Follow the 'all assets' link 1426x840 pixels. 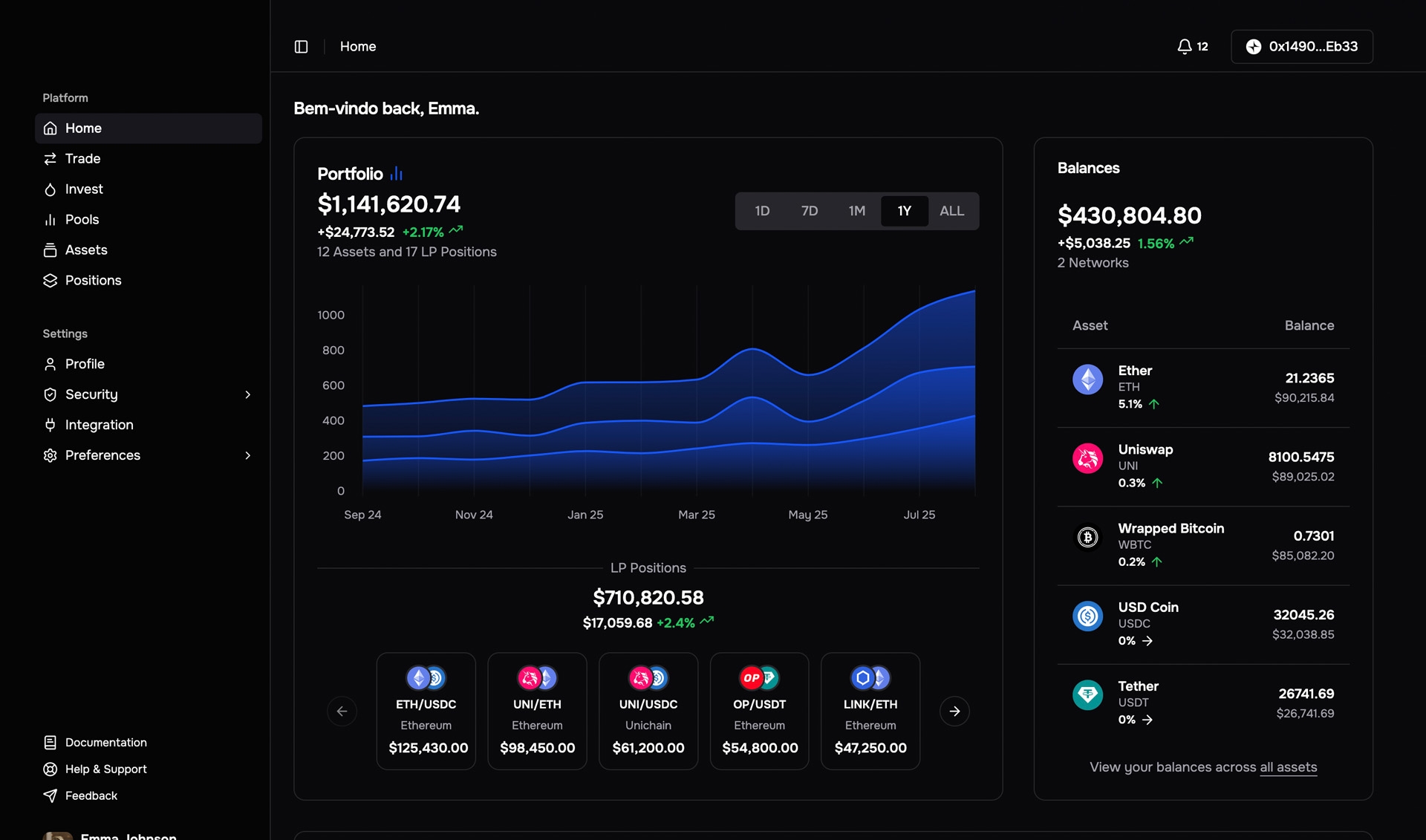pyautogui.click(x=1288, y=767)
